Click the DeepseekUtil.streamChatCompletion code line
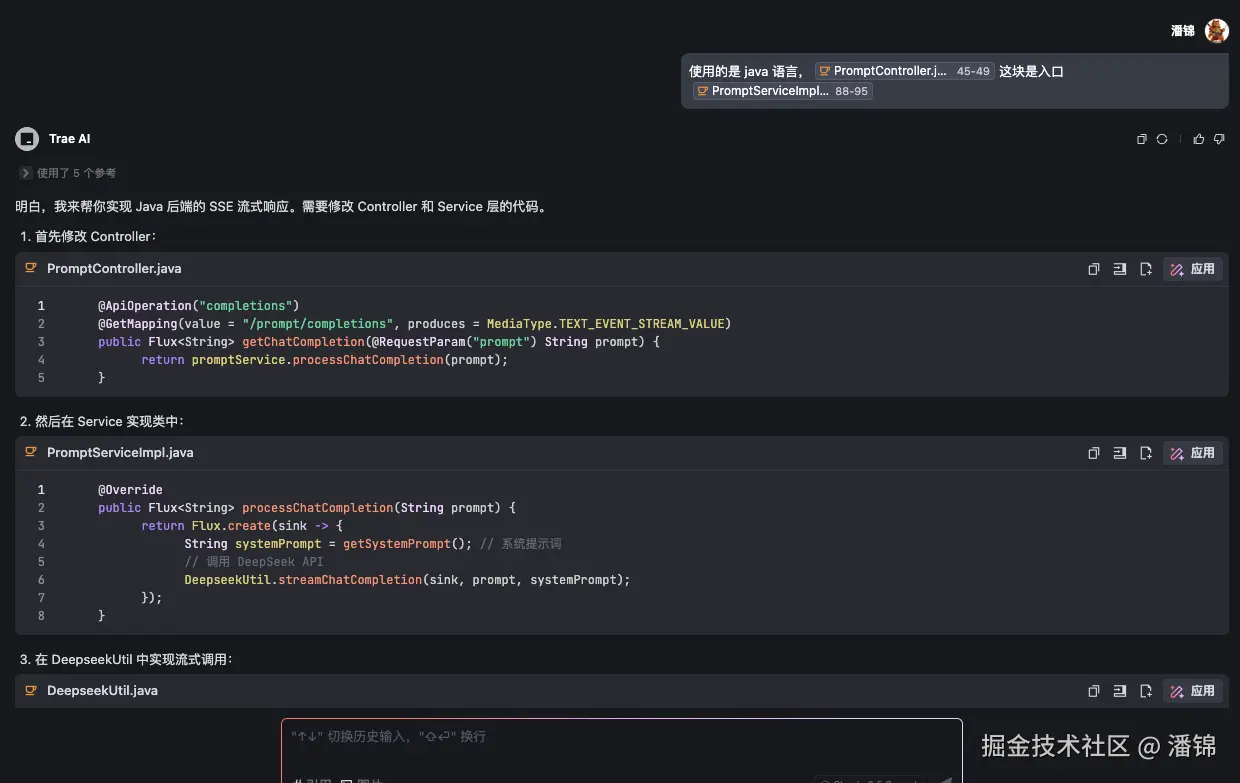 pyautogui.click(x=407, y=580)
